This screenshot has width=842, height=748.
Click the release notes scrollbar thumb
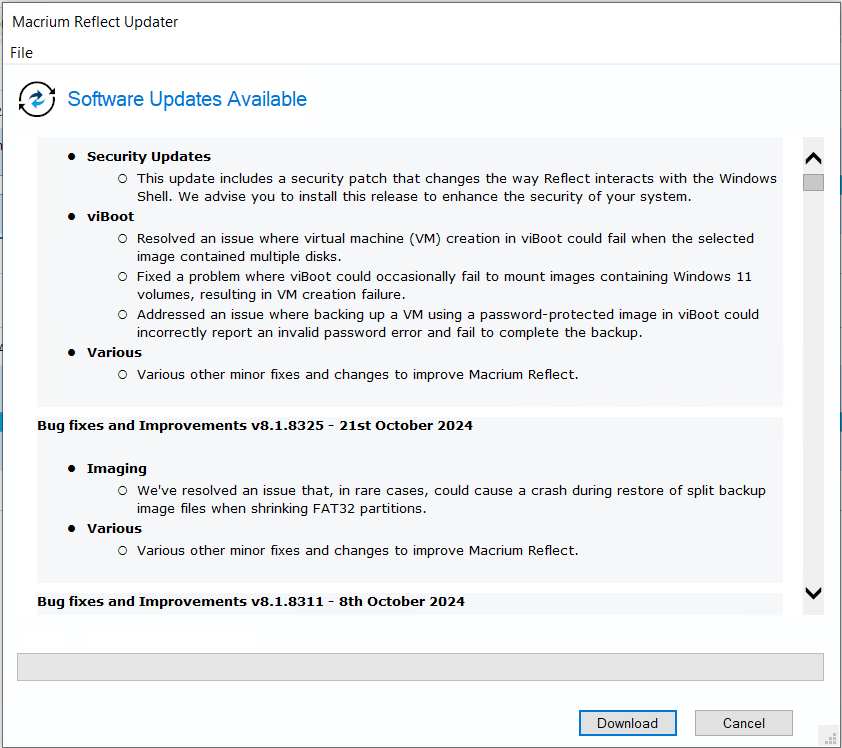[813, 182]
